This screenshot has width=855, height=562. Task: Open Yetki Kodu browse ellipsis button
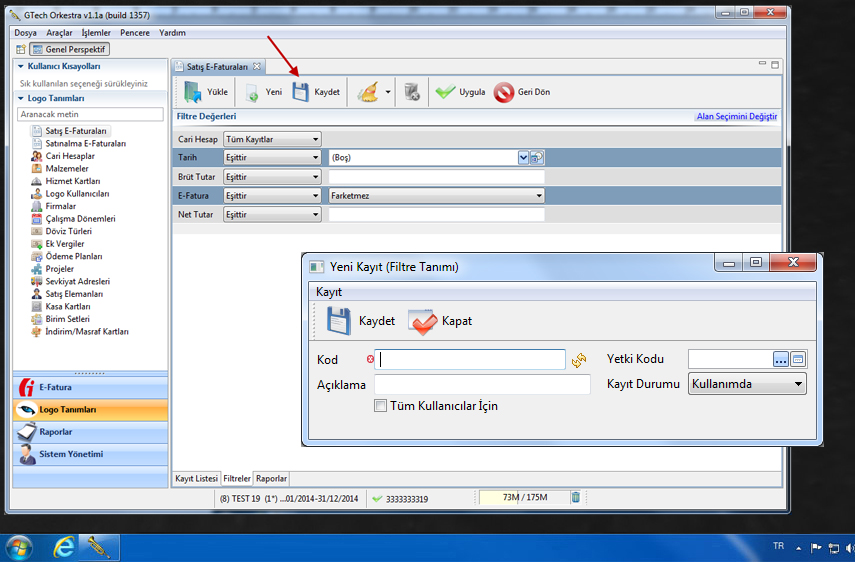coord(781,359)
